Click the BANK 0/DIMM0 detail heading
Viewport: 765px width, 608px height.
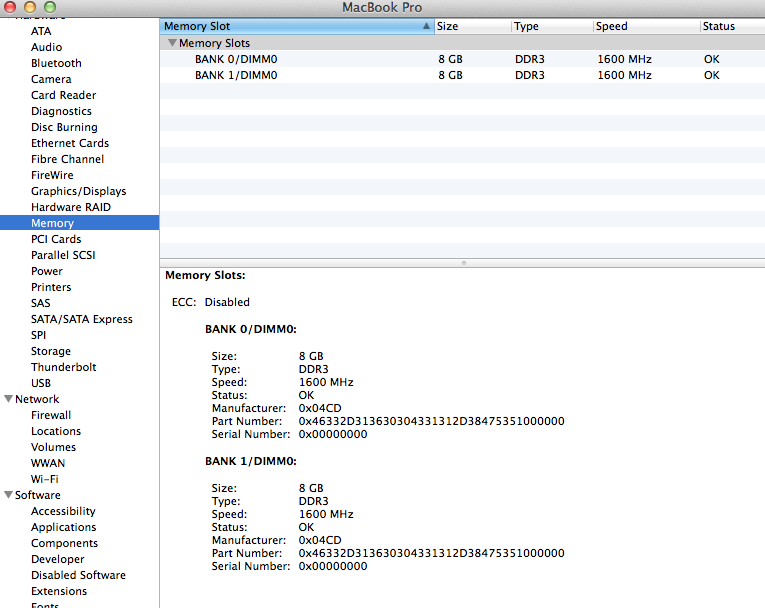251,329
